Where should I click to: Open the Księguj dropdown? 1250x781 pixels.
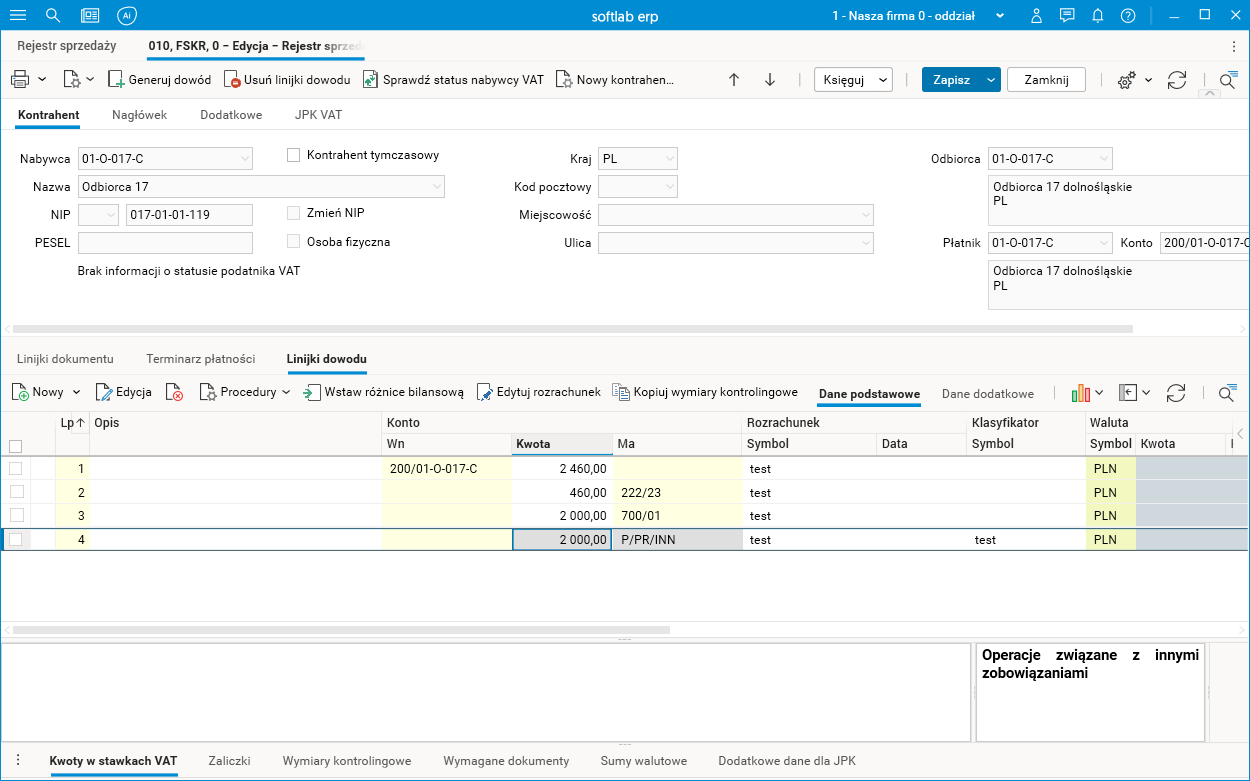854,80
